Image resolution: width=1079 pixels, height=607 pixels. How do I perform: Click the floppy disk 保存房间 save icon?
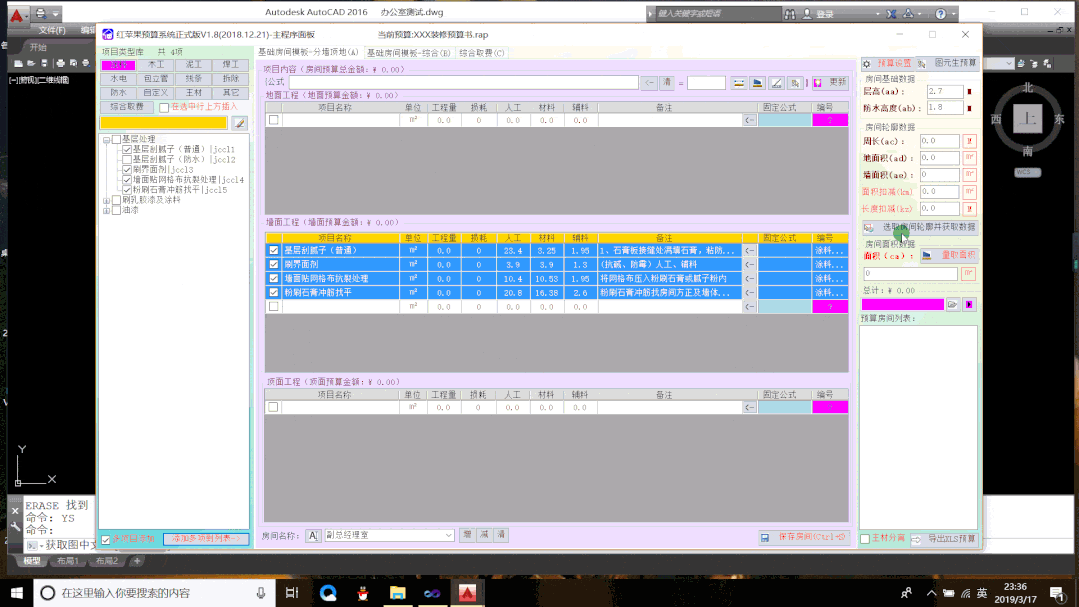click(765, 538)
